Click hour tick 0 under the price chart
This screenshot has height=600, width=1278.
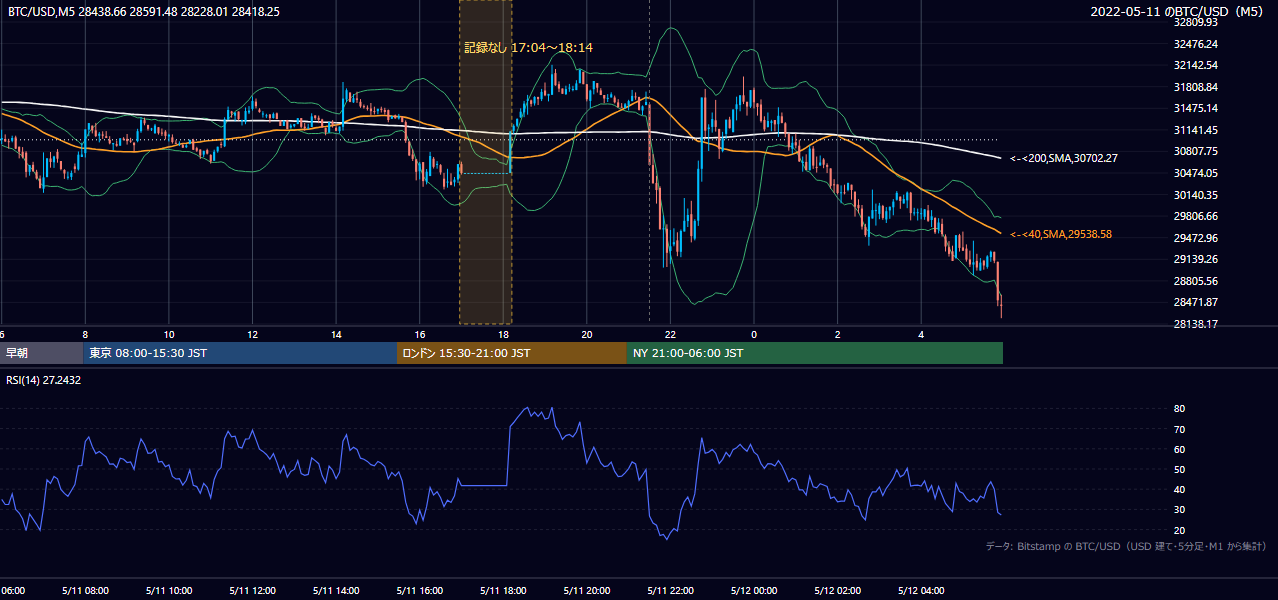754,334
